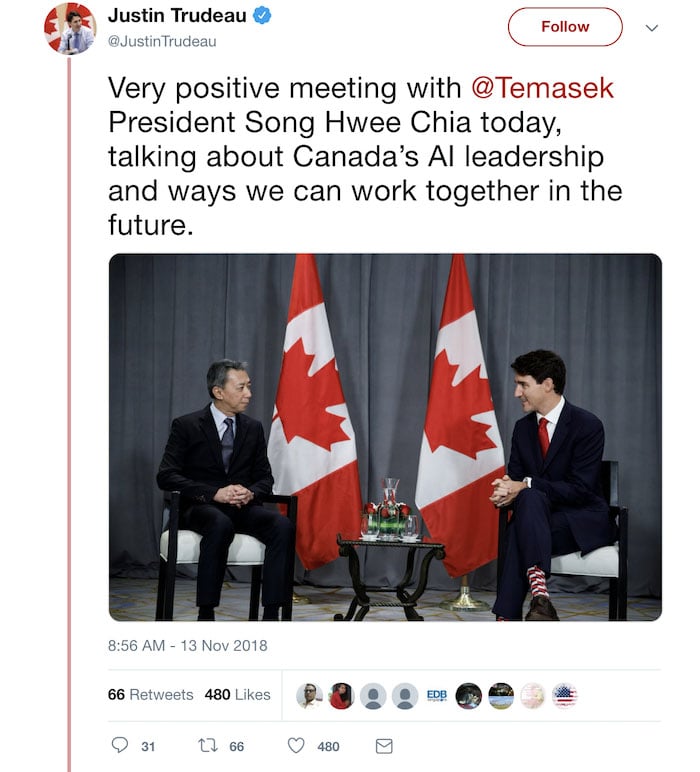Click the EDB liker avatar
This screenshot has height=772, width=700.
437,695
